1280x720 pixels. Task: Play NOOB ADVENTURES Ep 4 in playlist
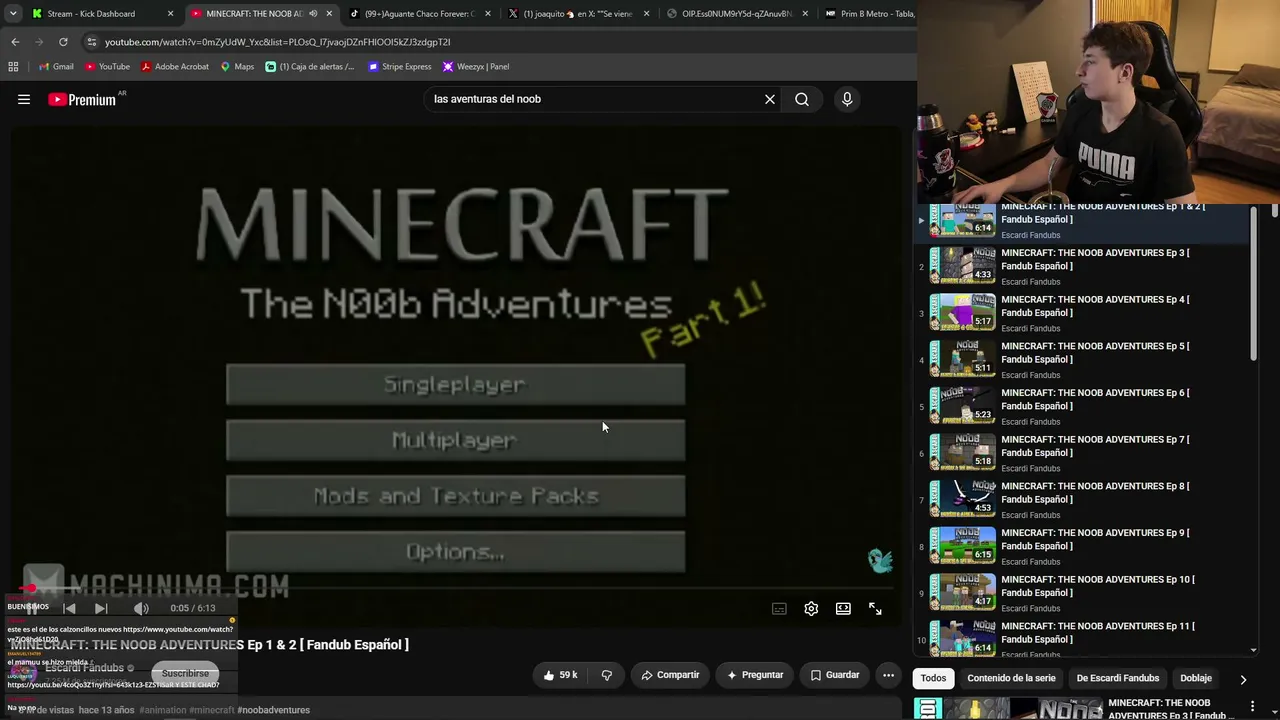[1082, 313]
